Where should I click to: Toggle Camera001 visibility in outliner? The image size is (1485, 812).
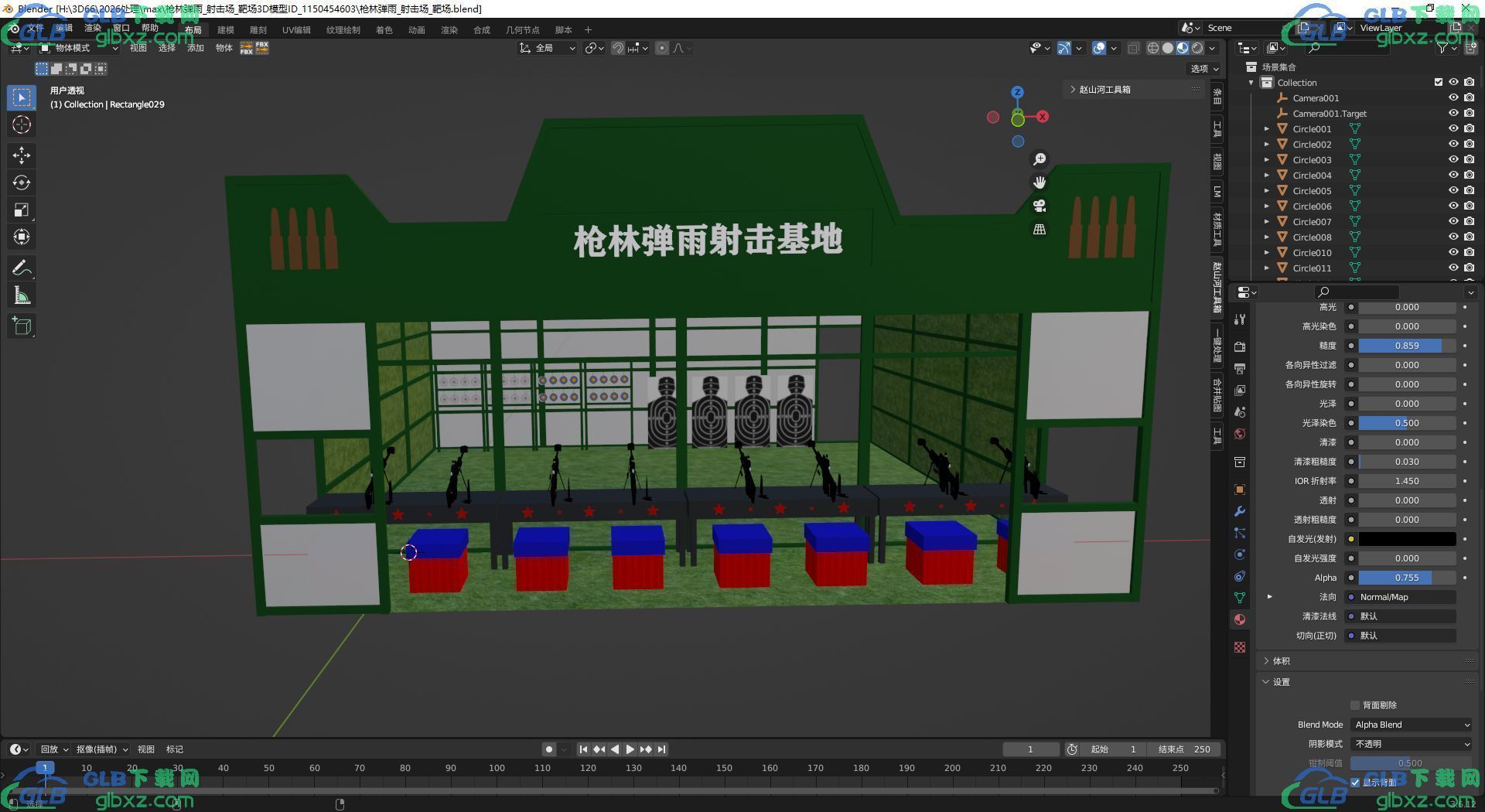[1453, 98]
